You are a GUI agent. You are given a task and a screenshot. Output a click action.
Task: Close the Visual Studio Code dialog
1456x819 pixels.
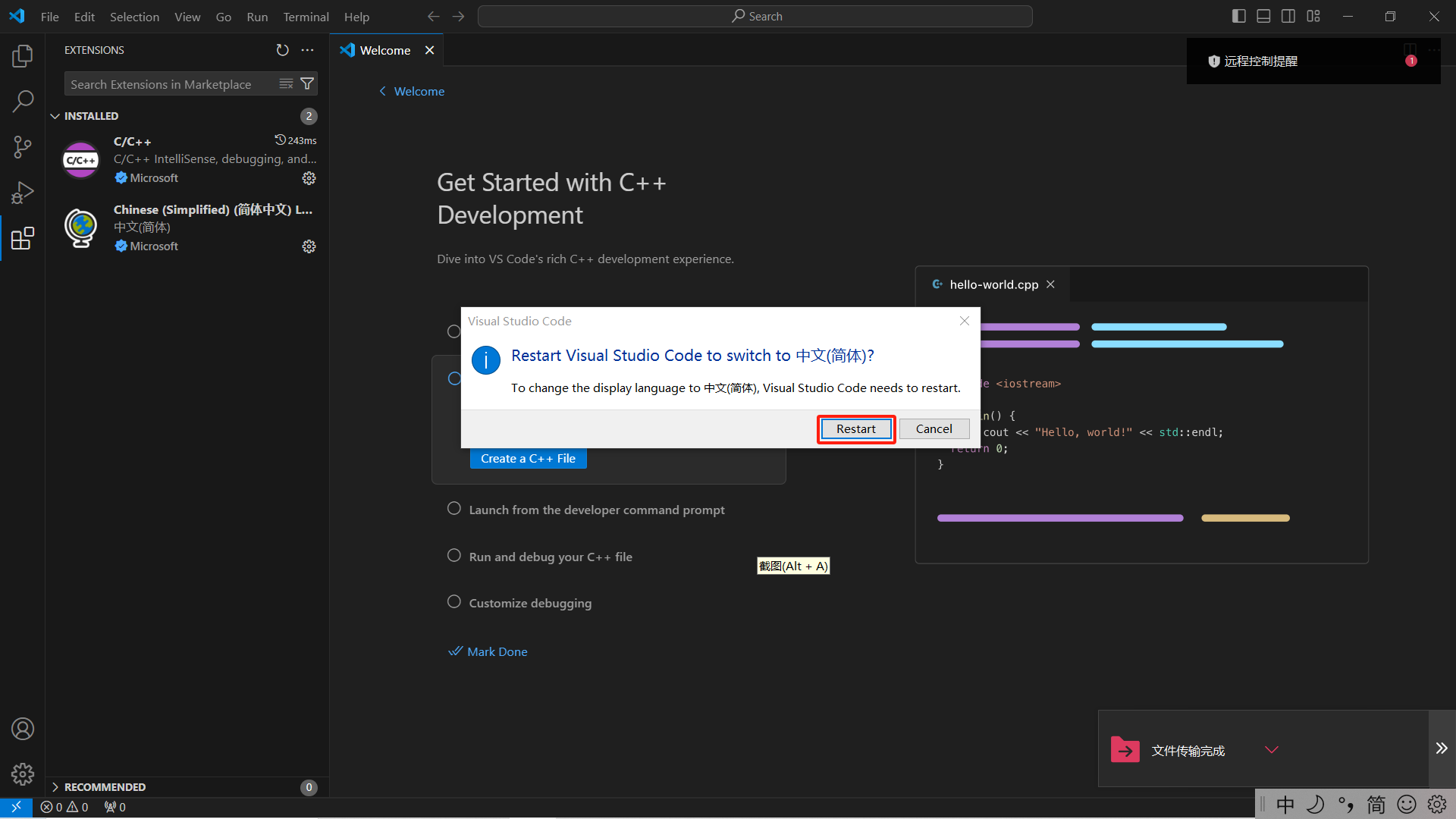pyautogui.click(x=965, y=321)
